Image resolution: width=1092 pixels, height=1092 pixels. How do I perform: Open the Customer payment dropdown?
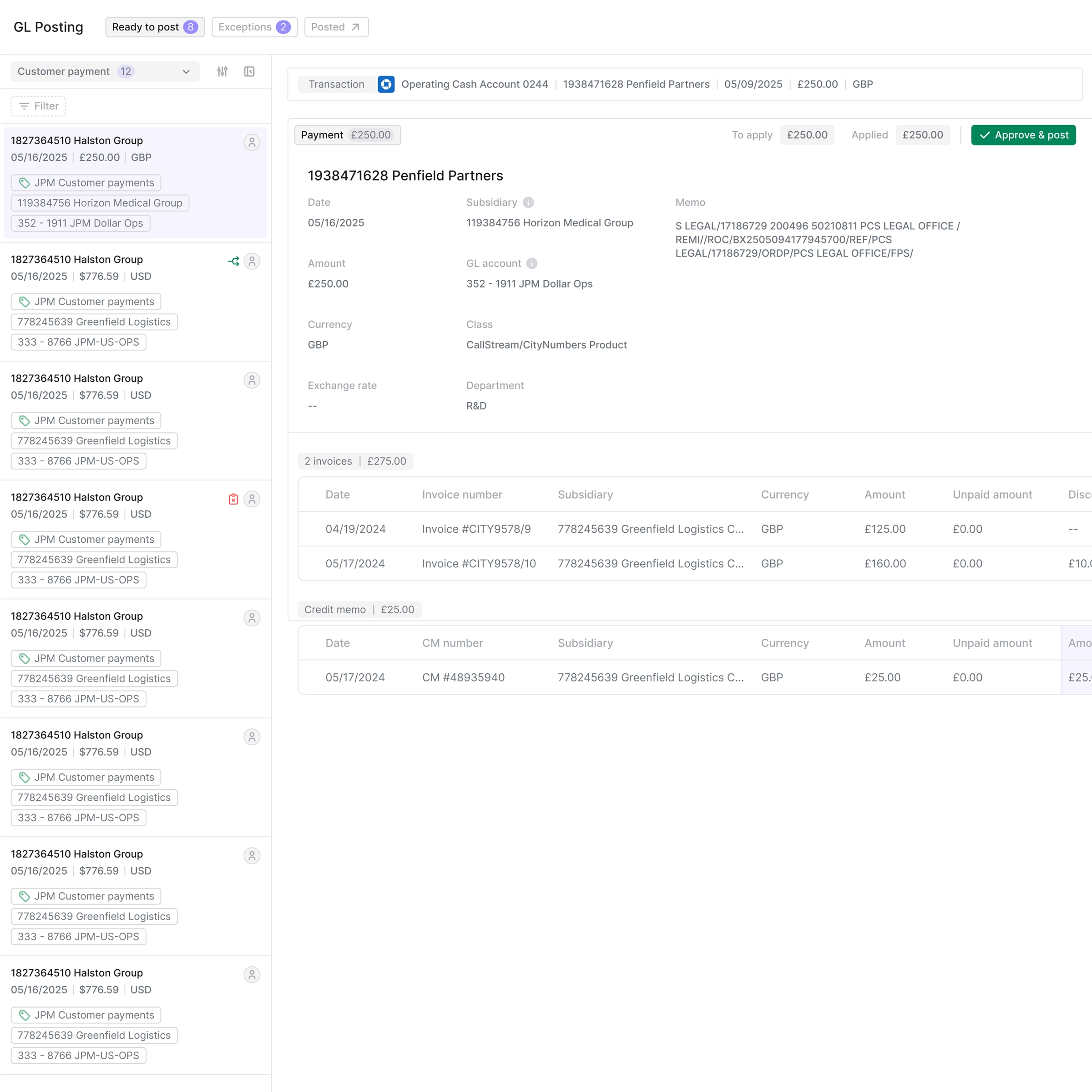(105, 72)
